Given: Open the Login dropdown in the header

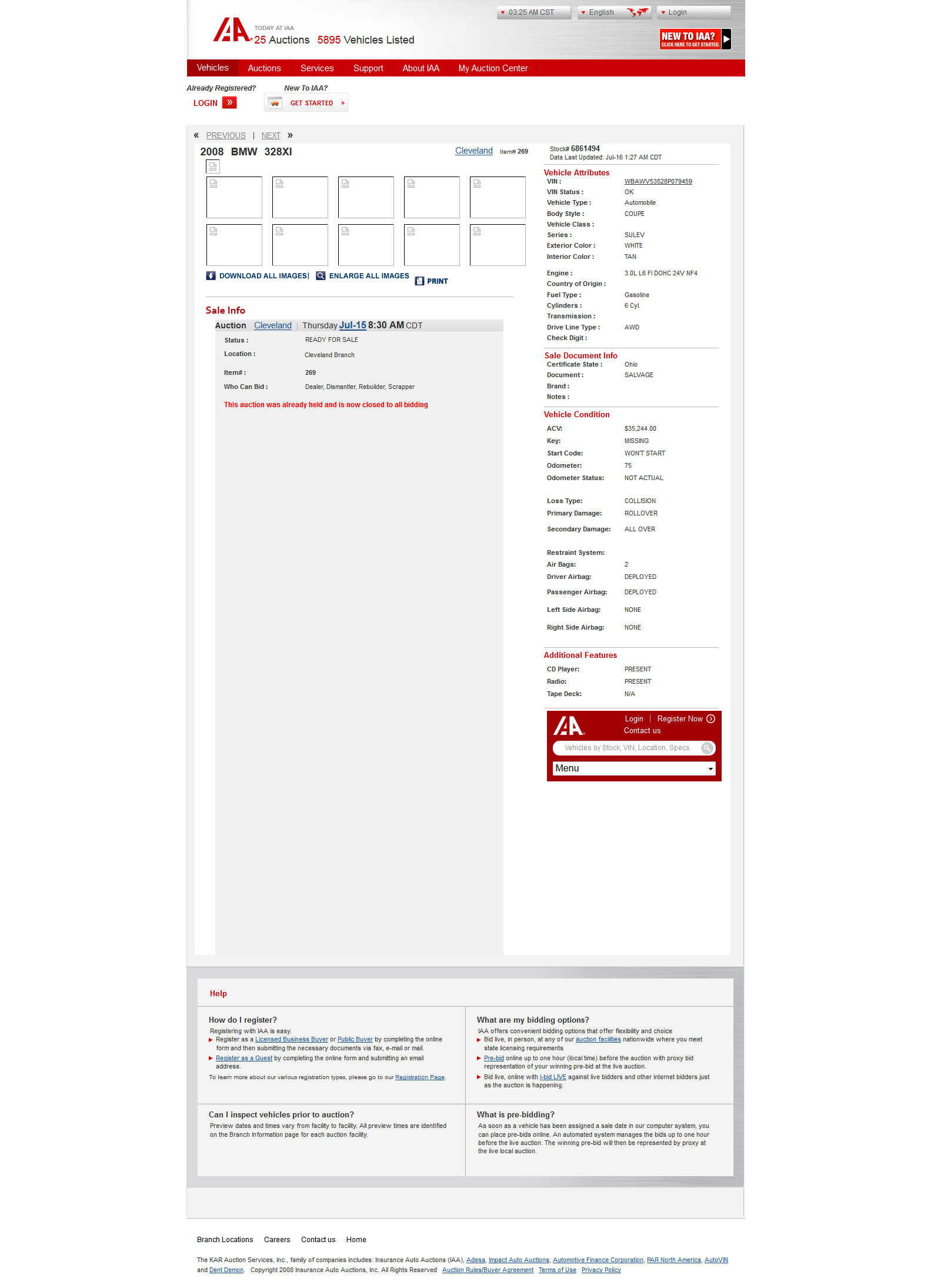Looking at the screenshot, I should (693, 12).
